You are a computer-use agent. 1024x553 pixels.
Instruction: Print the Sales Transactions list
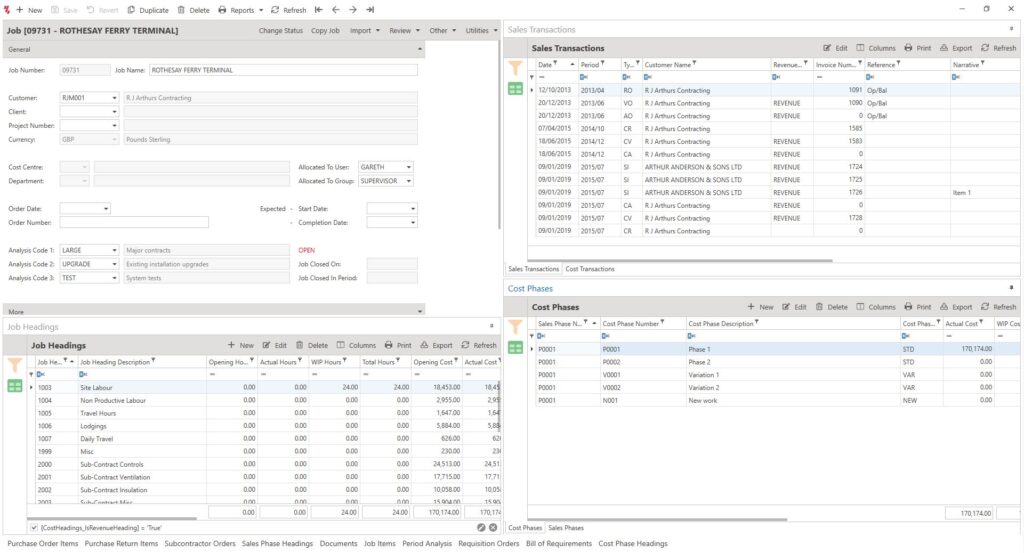tap(917, 48)
